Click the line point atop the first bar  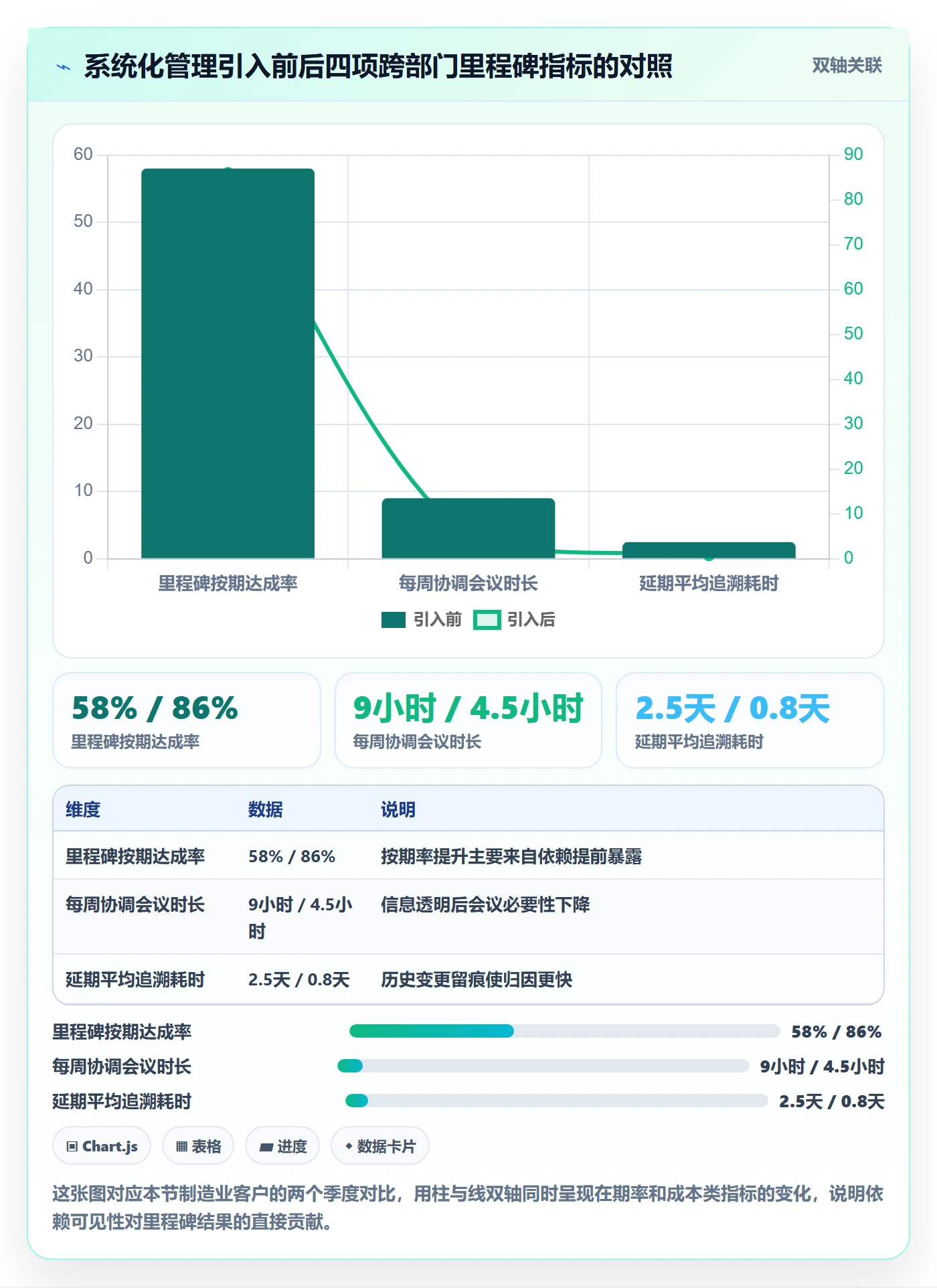pyautogui.click(x=228, y=171)
